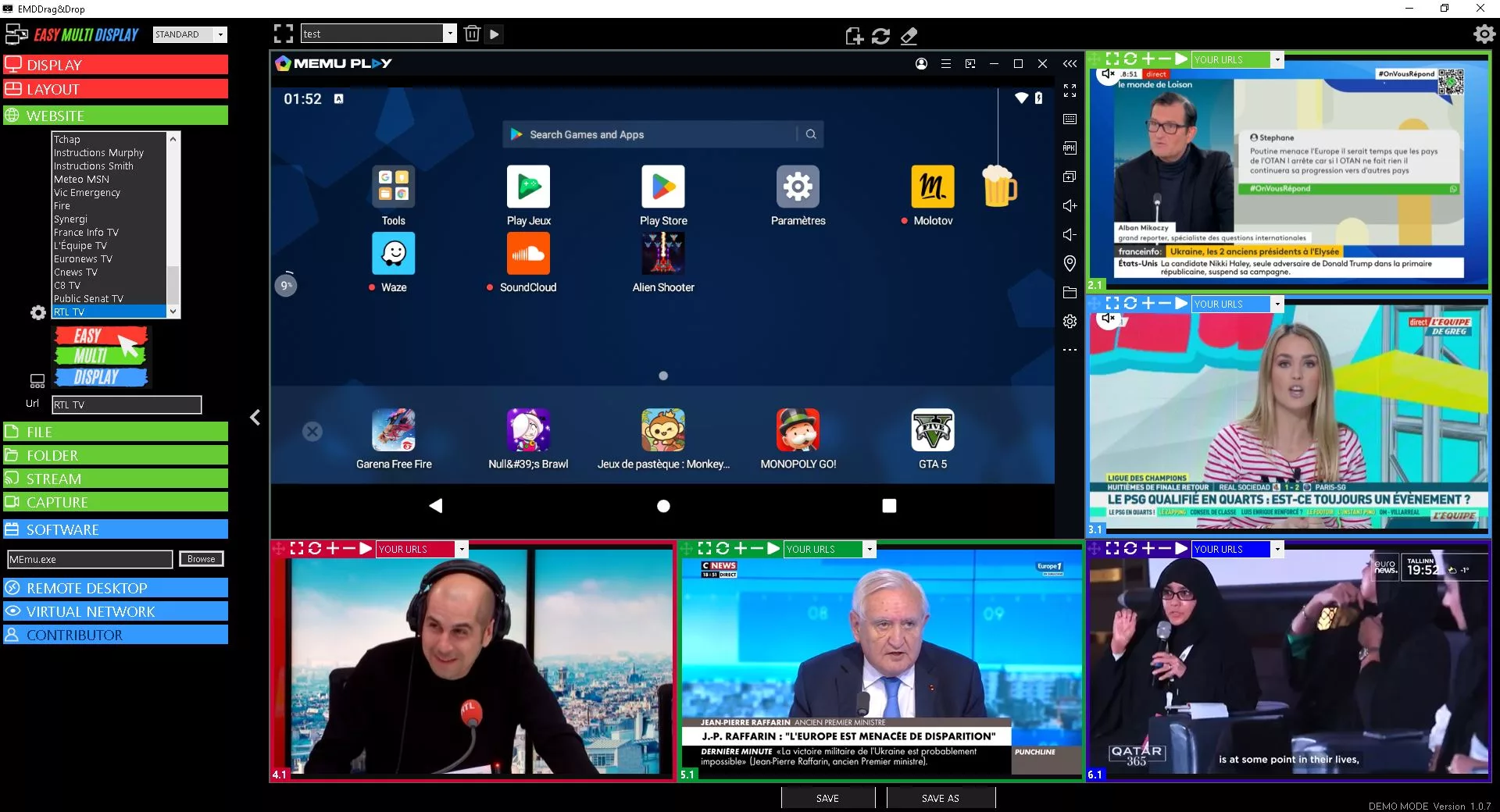Click play icon on CNews panel 5.1
1500x812 pixels.
coord(773,549)
